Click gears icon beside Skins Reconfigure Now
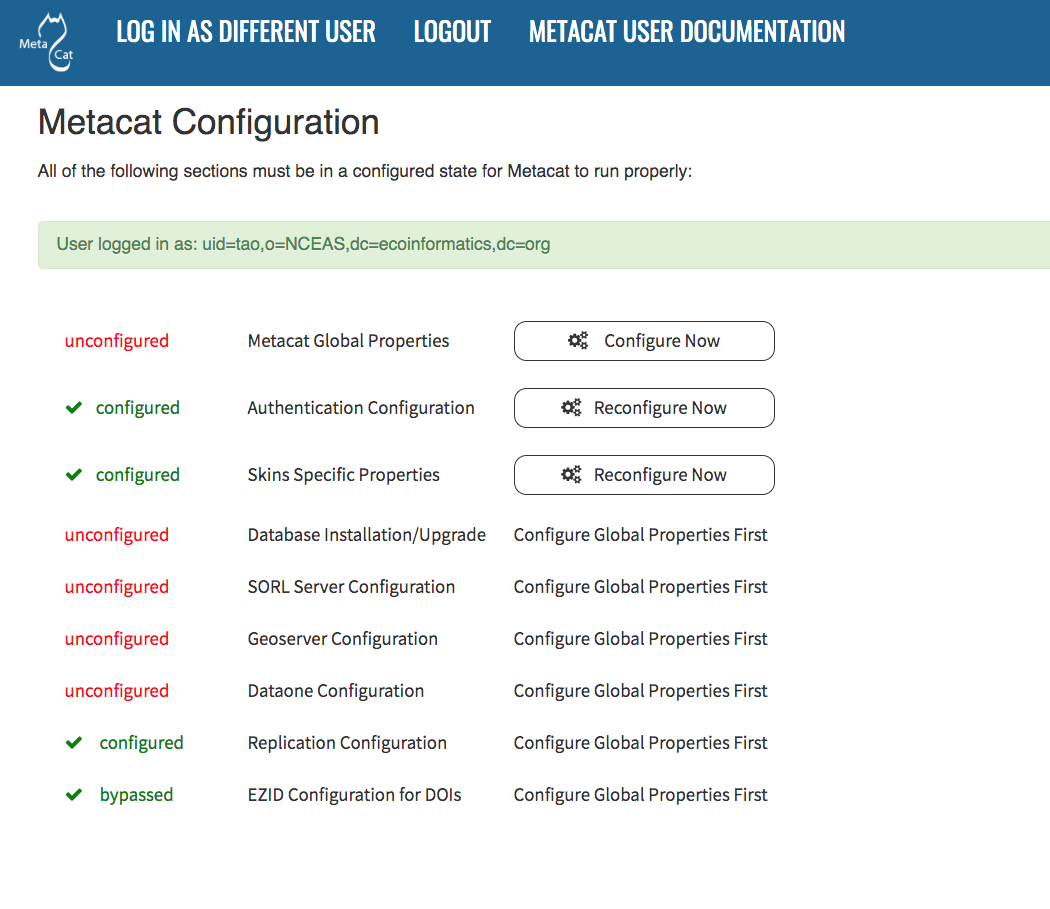 pos(571,475)
